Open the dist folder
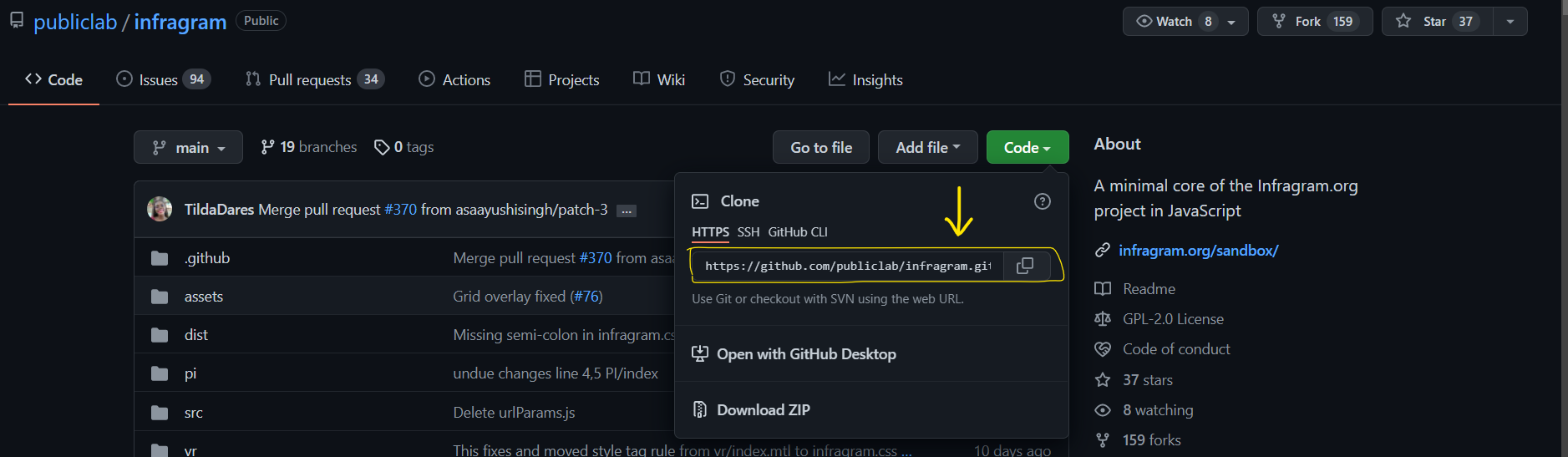The image size is (1568, 457). (196, 335)
